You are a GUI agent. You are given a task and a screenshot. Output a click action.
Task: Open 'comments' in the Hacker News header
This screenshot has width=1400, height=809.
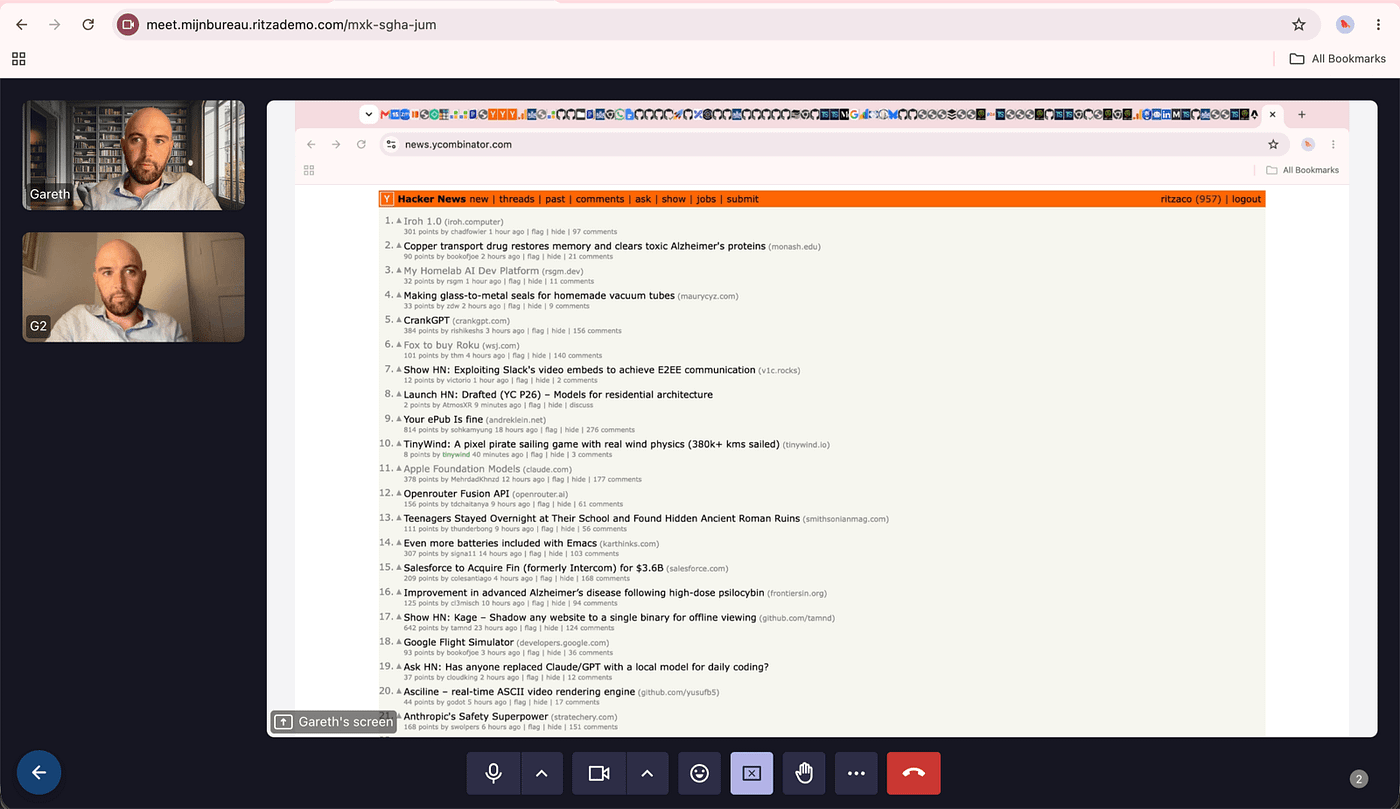(600, 199)
